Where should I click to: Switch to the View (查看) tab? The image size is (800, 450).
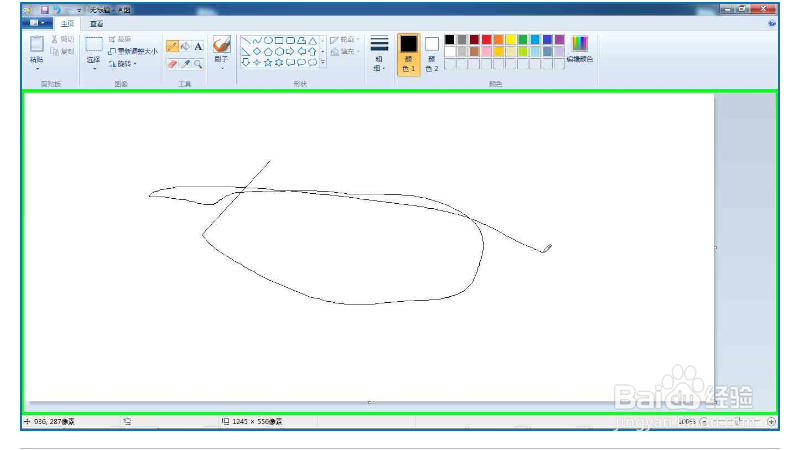point(96,23)
